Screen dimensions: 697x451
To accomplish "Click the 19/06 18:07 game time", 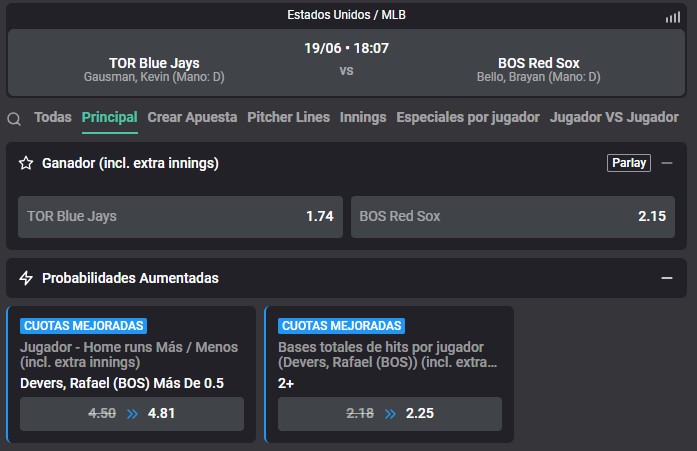I will coord(346,48).
